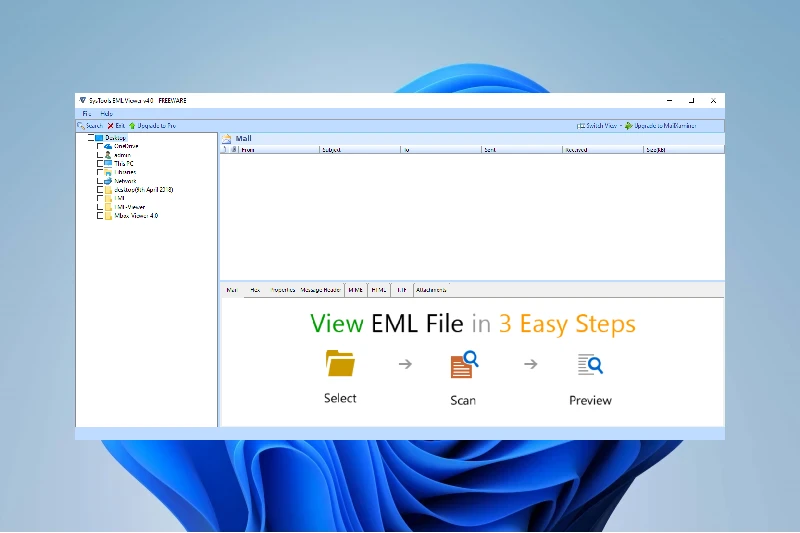The width and height of the screenshot is (800, 533).
Task: Switch to the Attachments tab
Action: click(431, 290)
